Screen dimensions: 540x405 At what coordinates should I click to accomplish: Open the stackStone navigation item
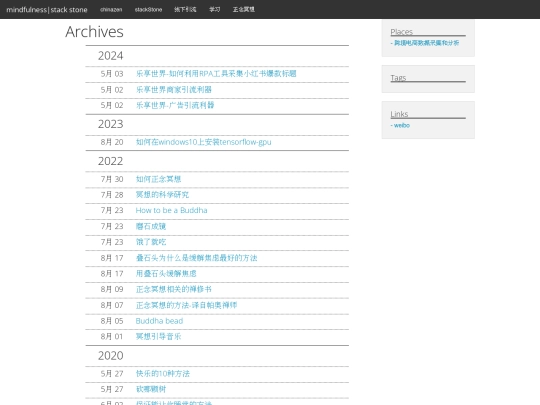coord(148,10)
